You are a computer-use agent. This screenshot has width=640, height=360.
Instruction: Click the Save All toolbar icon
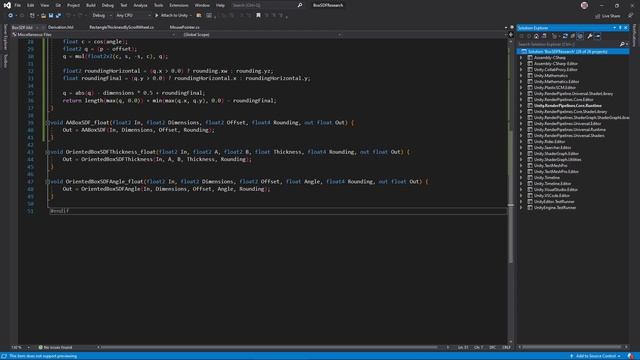[58, 16]
